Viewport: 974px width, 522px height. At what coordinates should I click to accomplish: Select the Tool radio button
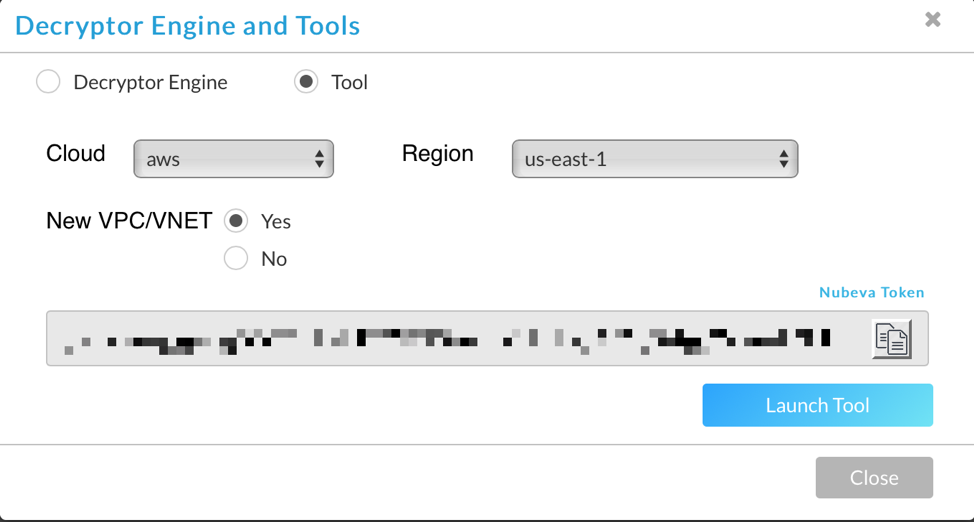pyautogui.click(x=306, y=82)
